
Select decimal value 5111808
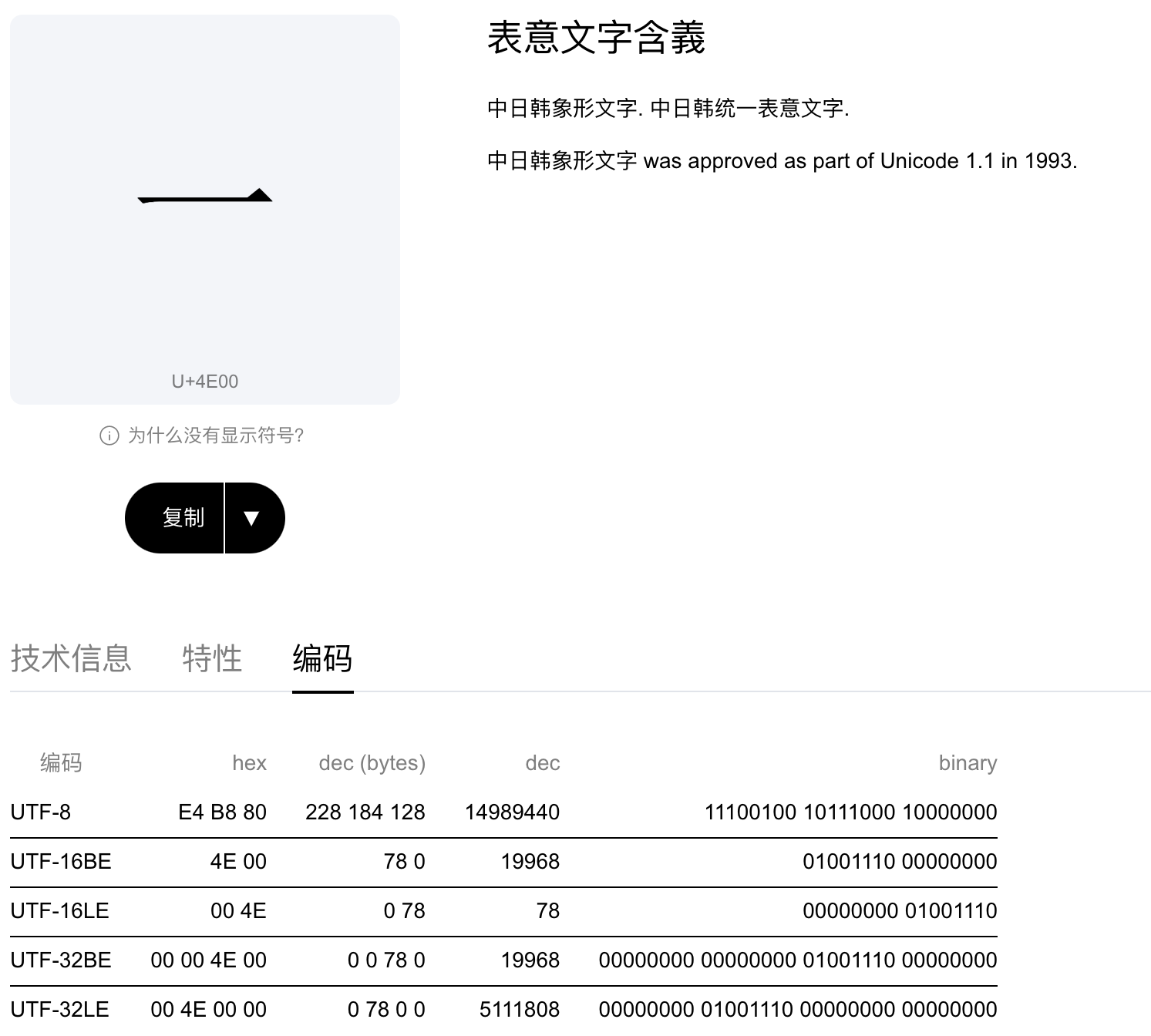coord(520,1010)
